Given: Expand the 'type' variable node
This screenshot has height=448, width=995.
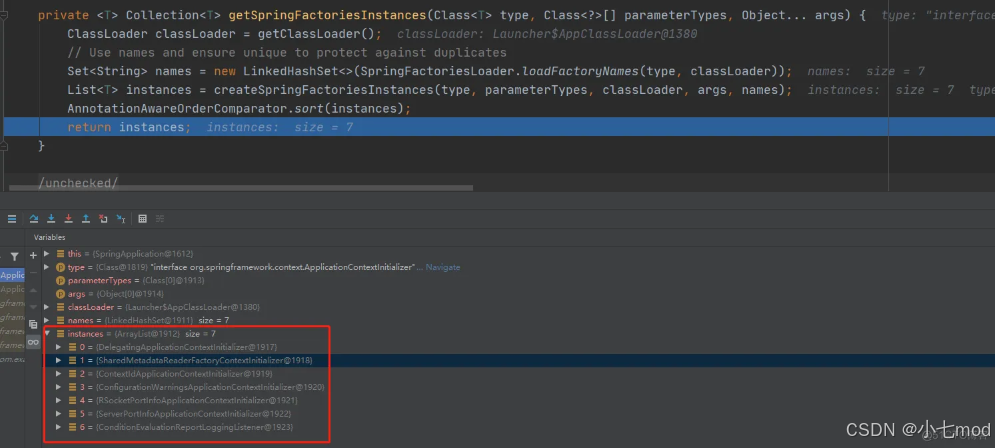Looking at the screenshot, I should click(46, 267).
